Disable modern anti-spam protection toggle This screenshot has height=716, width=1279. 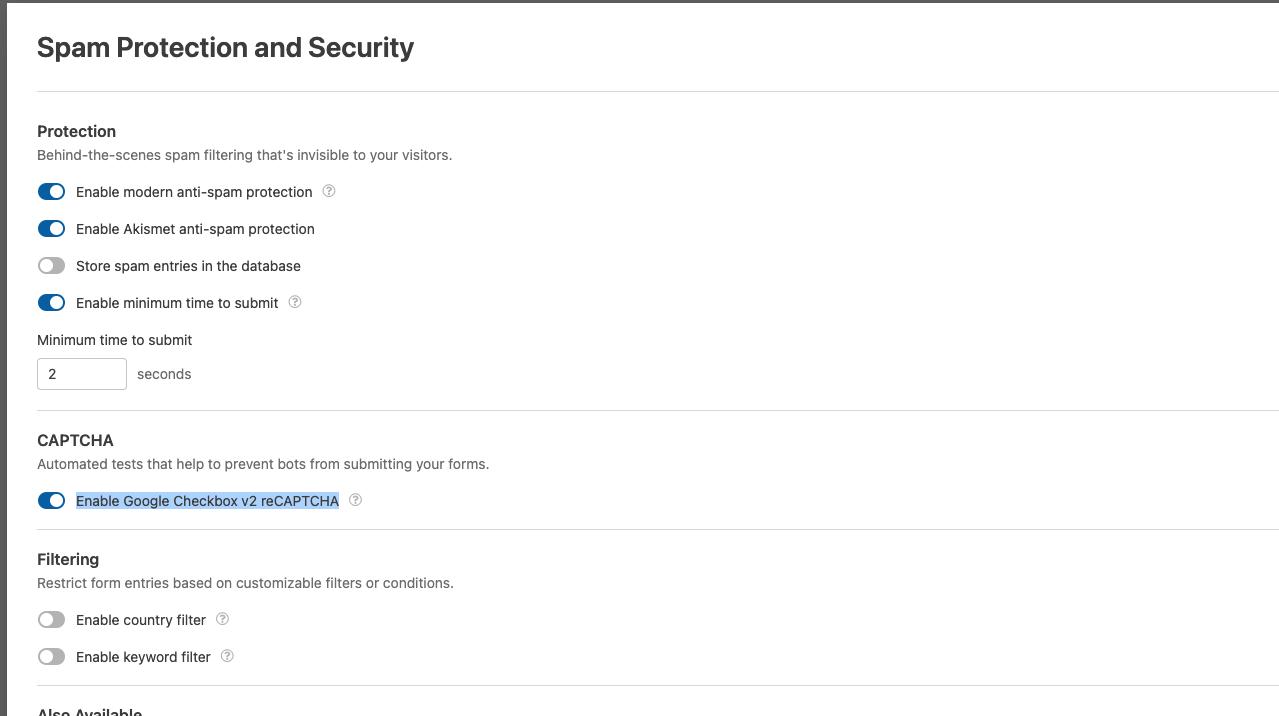click(51, 192)
